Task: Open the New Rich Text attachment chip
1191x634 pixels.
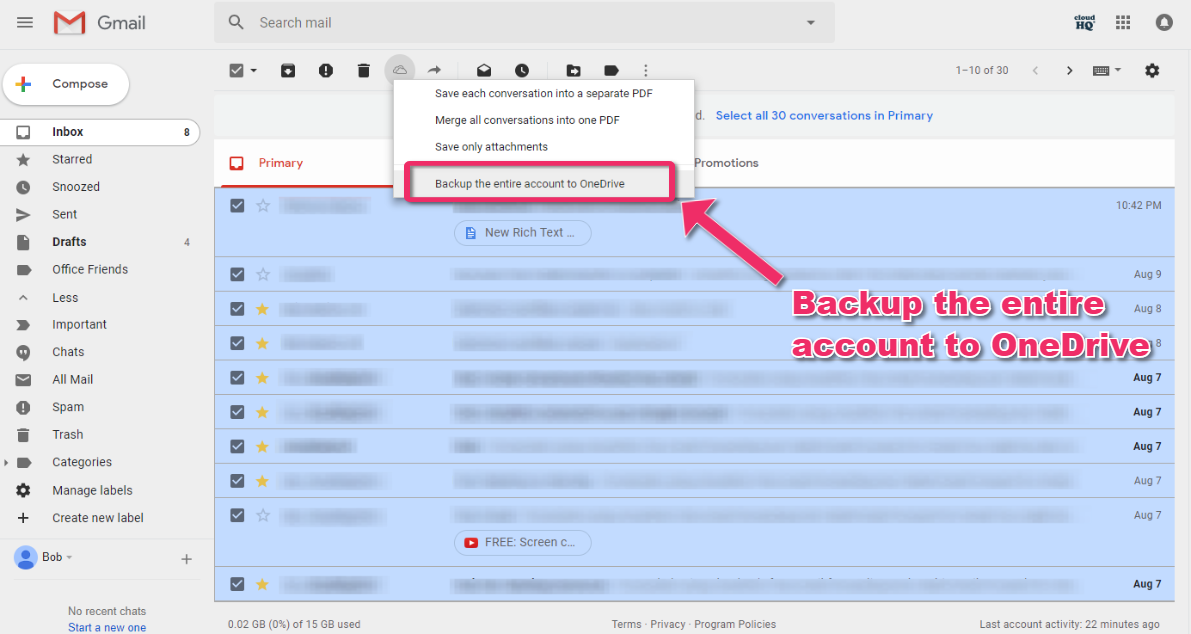Action: pyautogui.click(x=523, y=232)
